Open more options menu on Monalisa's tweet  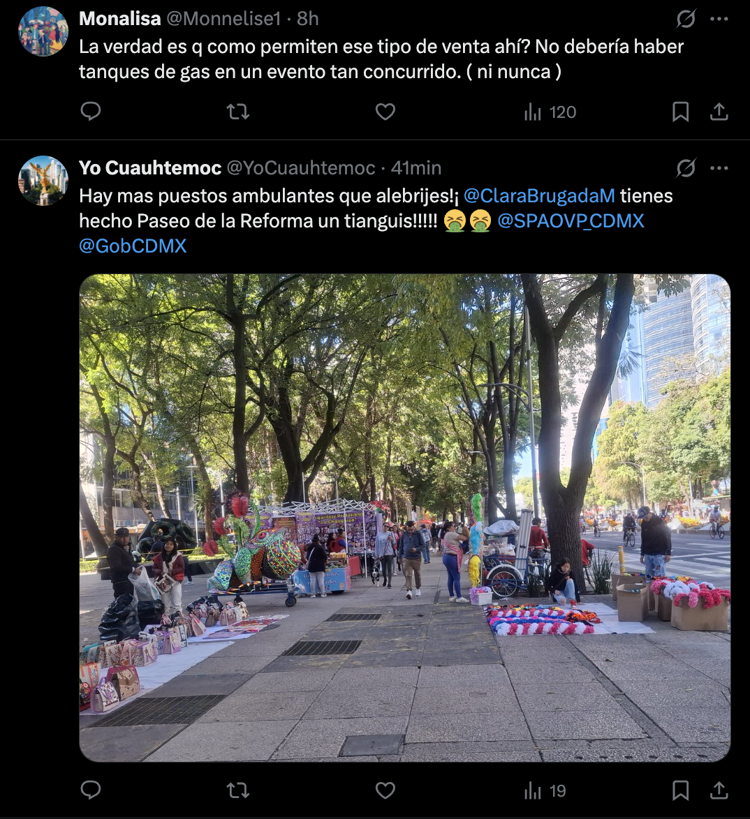[x=719, y=19]
